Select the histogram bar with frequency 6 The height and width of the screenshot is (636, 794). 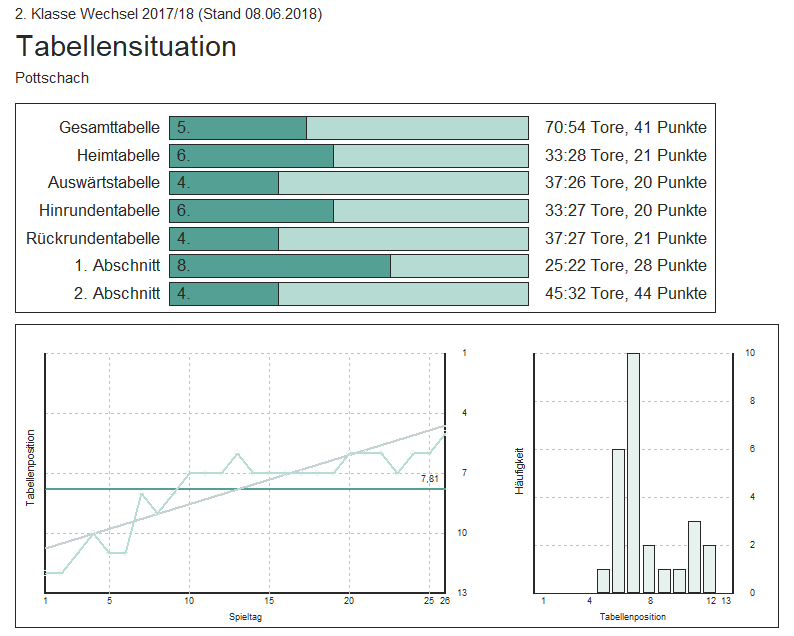pos(618,520)
